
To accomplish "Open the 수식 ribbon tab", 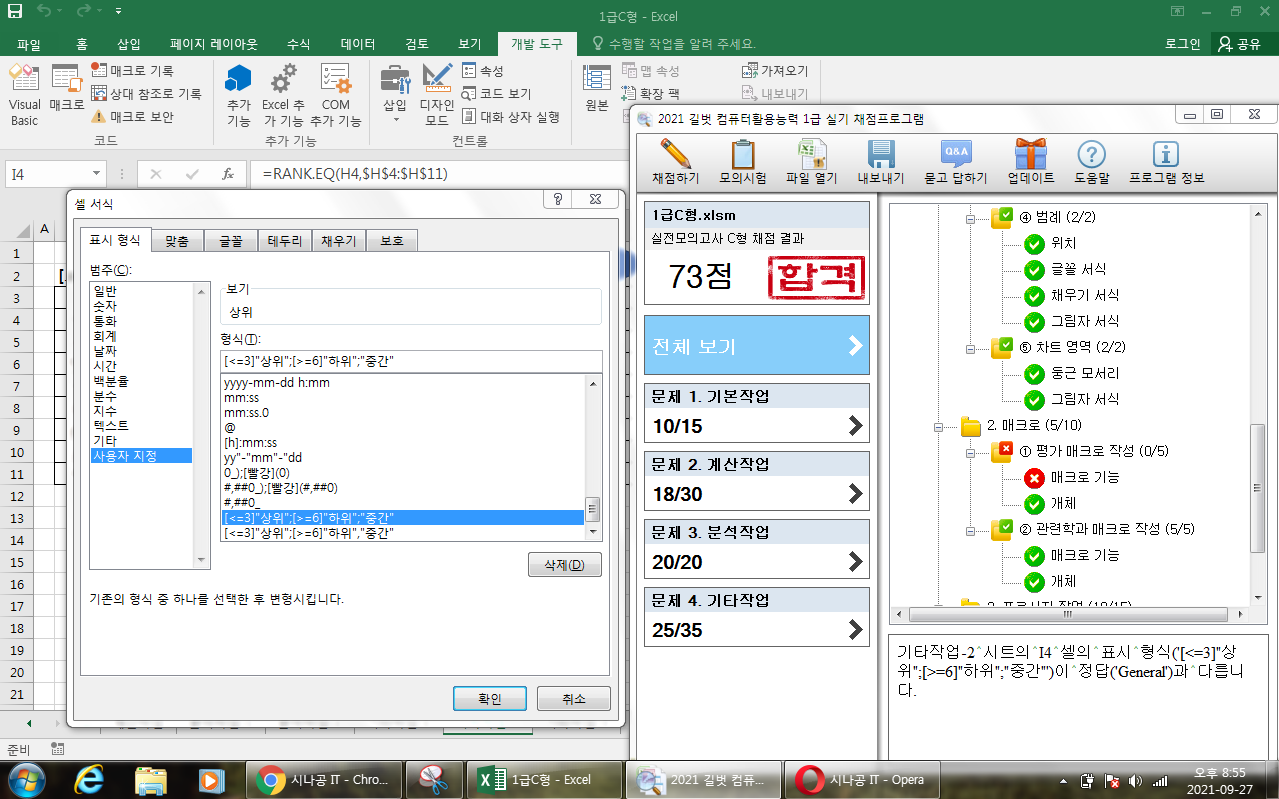I will 298,44.
